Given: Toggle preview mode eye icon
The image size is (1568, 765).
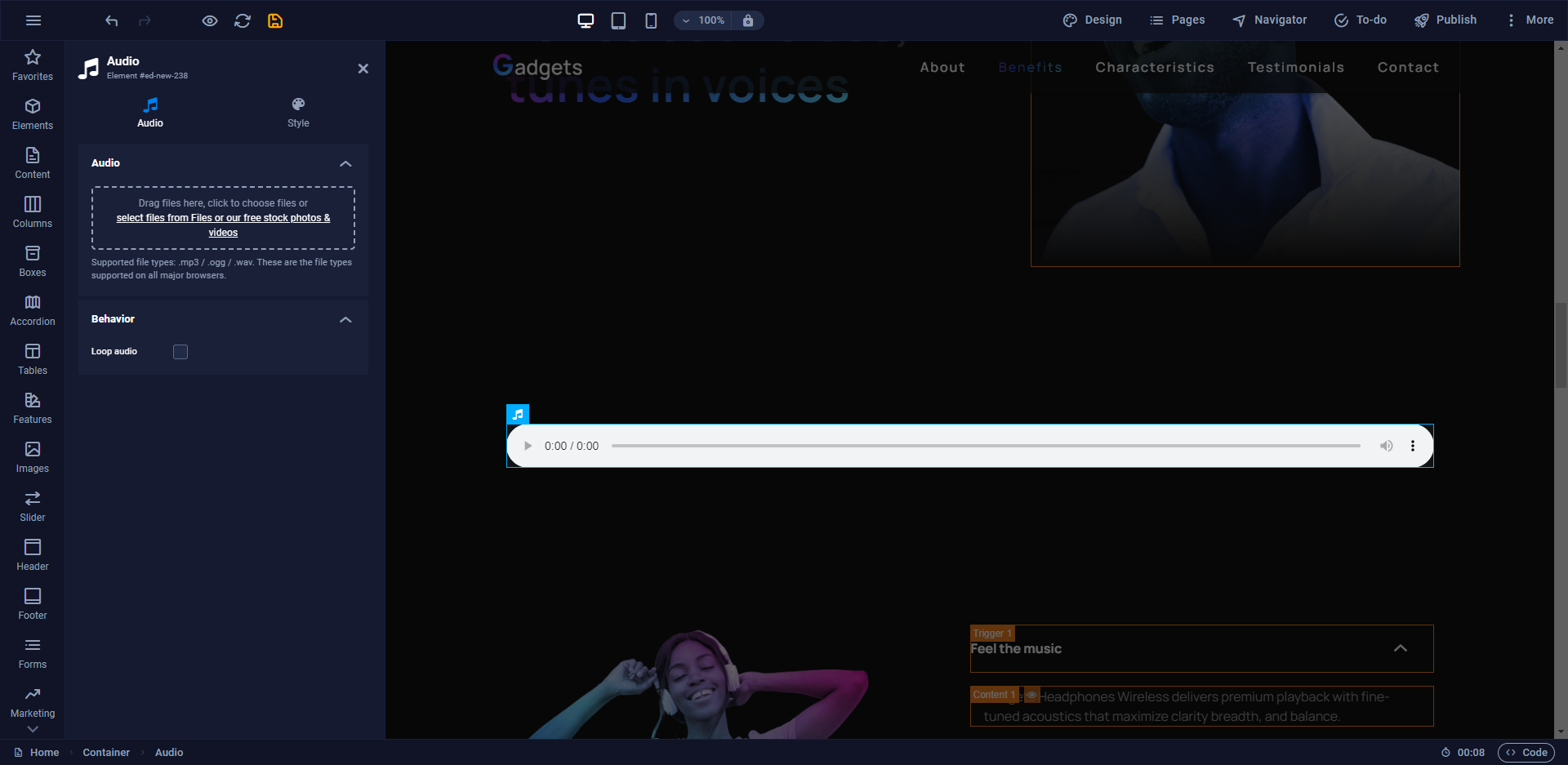Looking at the screenshot, I should 210,20.
